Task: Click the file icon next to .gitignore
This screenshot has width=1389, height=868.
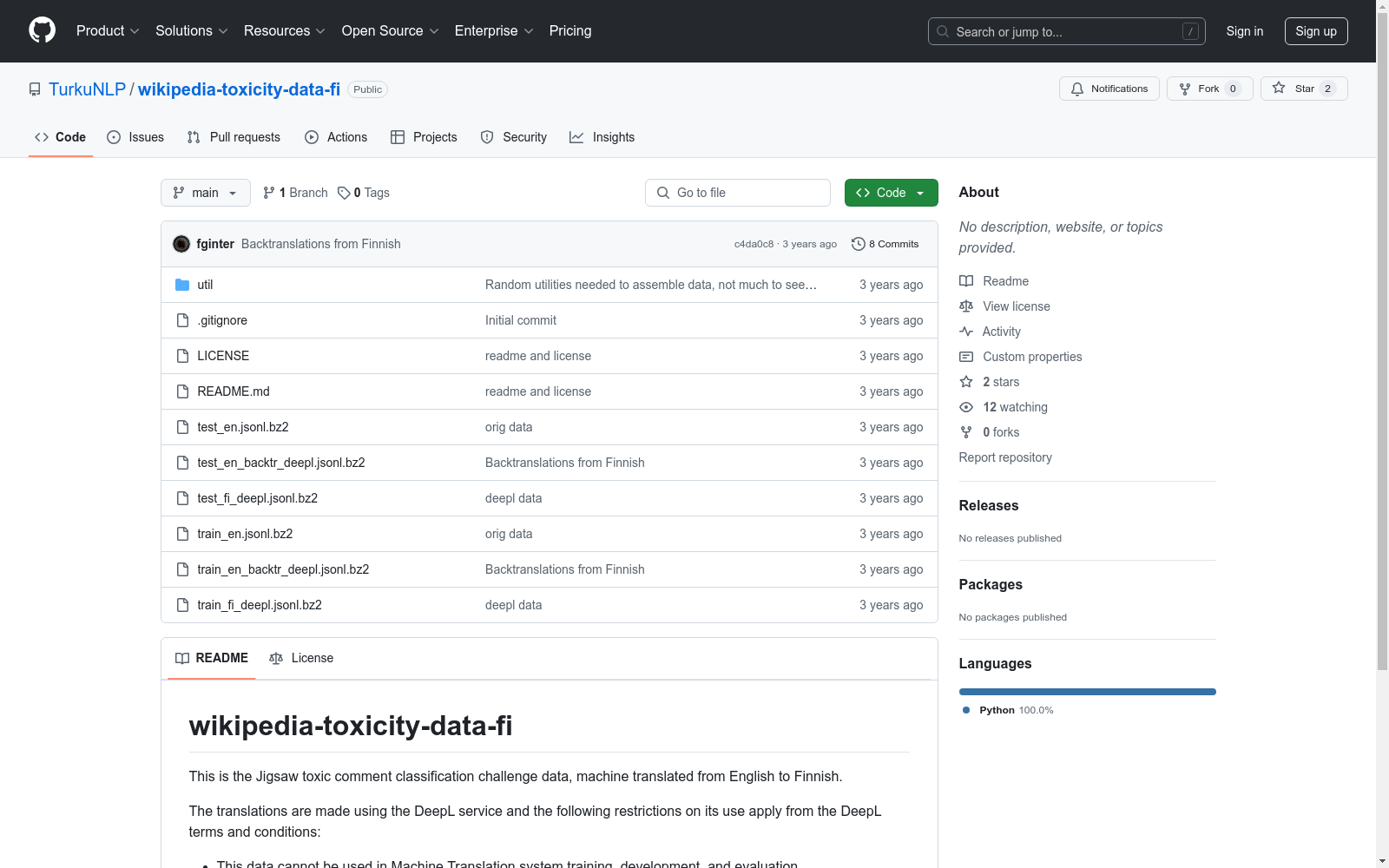Action: 182,320
